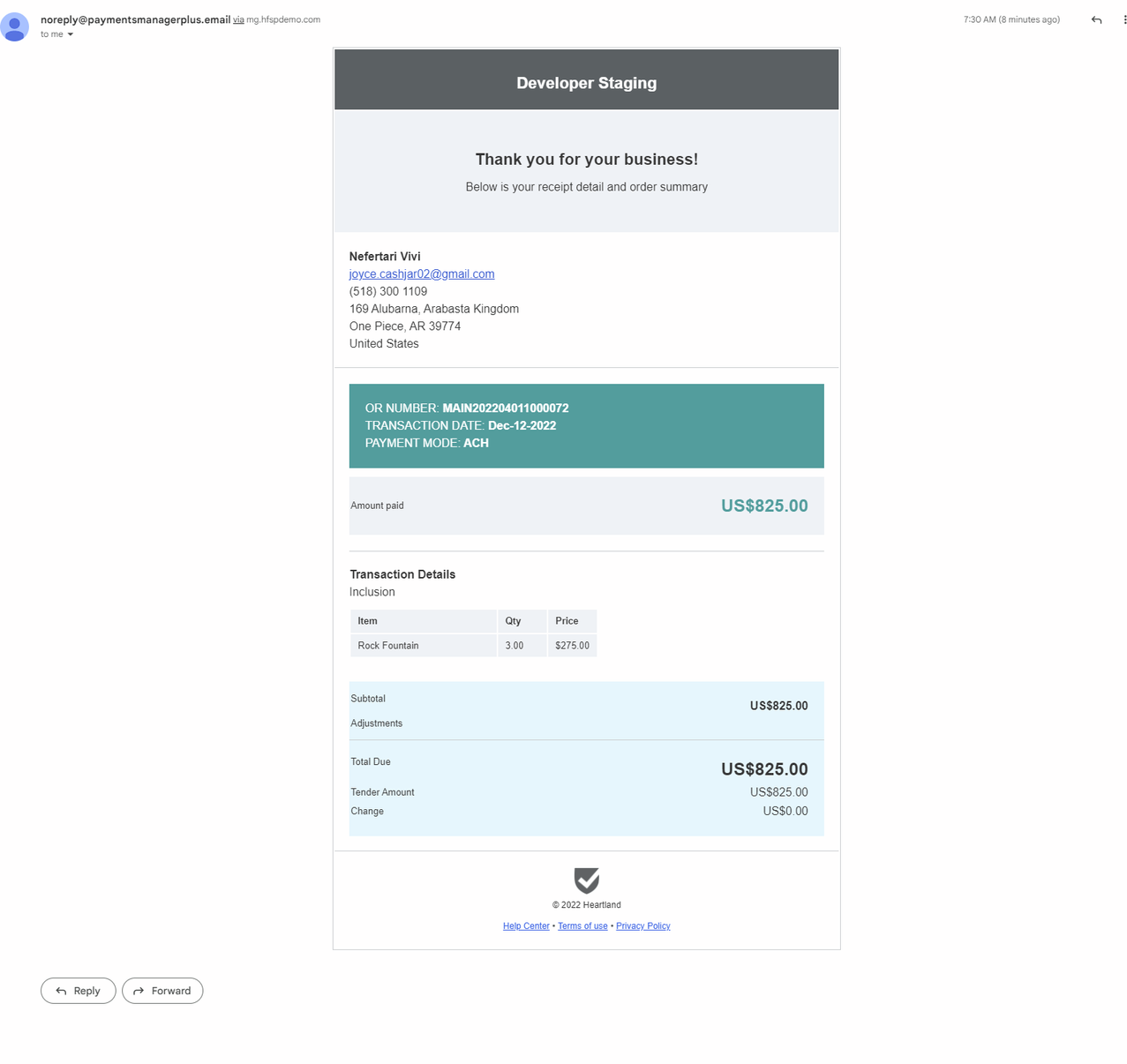Open the Privacy Policy link

coord(642,925)
